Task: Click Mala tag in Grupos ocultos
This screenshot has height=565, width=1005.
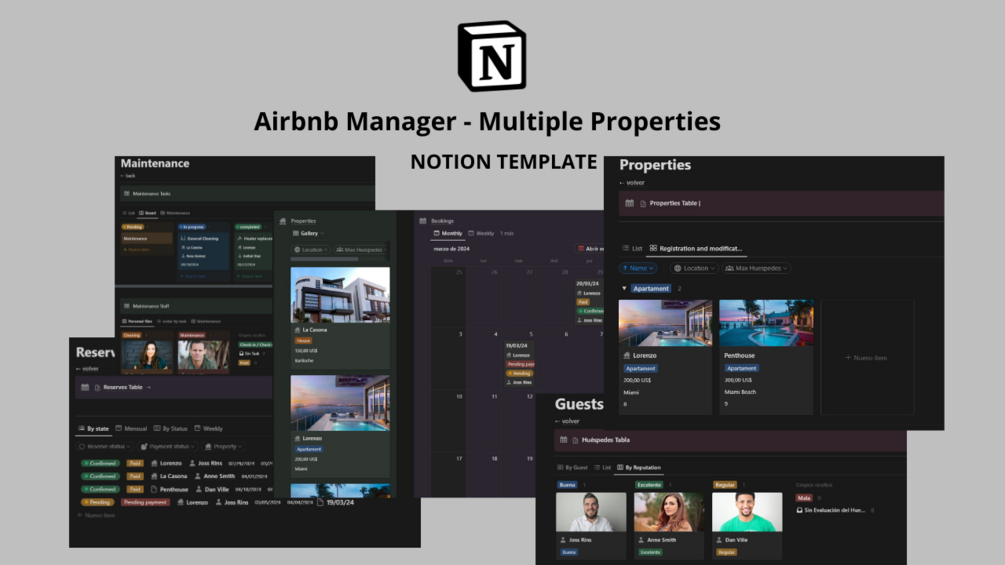Action: (804, 498)
